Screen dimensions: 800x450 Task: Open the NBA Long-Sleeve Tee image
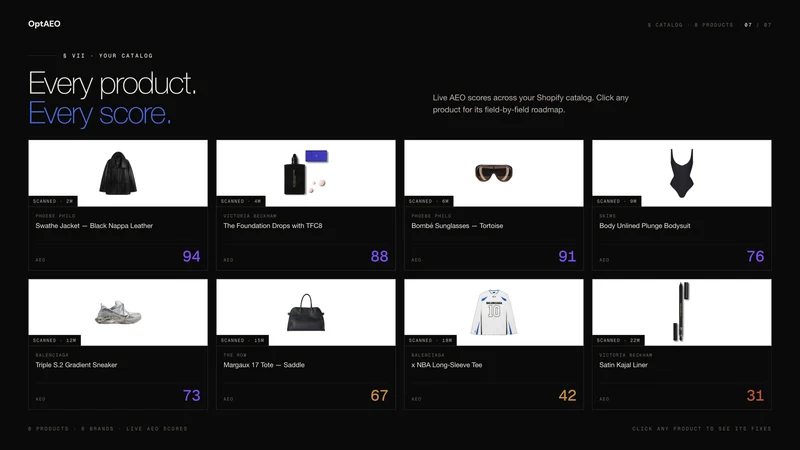click(494, 312)
